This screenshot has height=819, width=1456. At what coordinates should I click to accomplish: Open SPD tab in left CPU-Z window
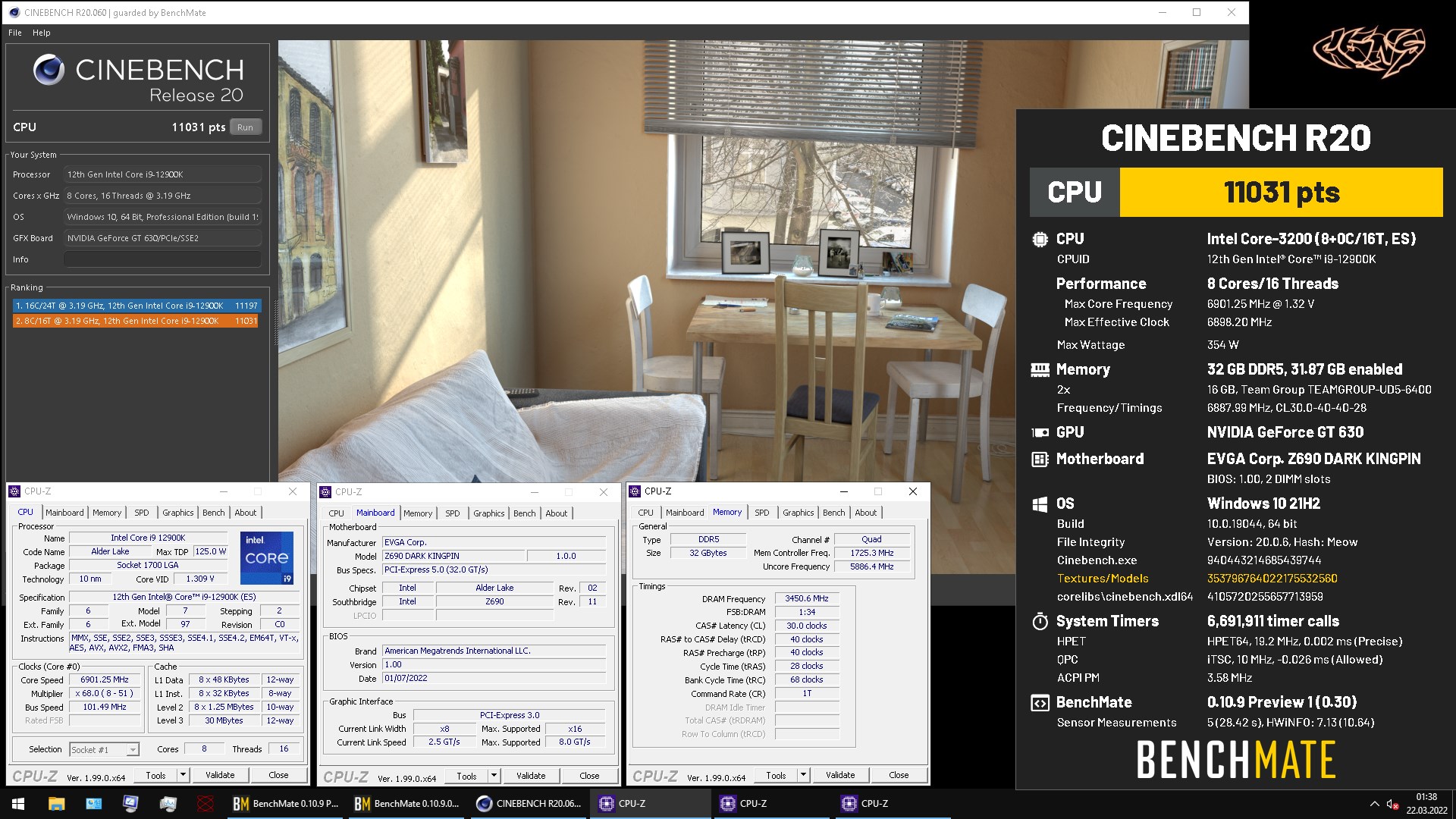point(142,513)
